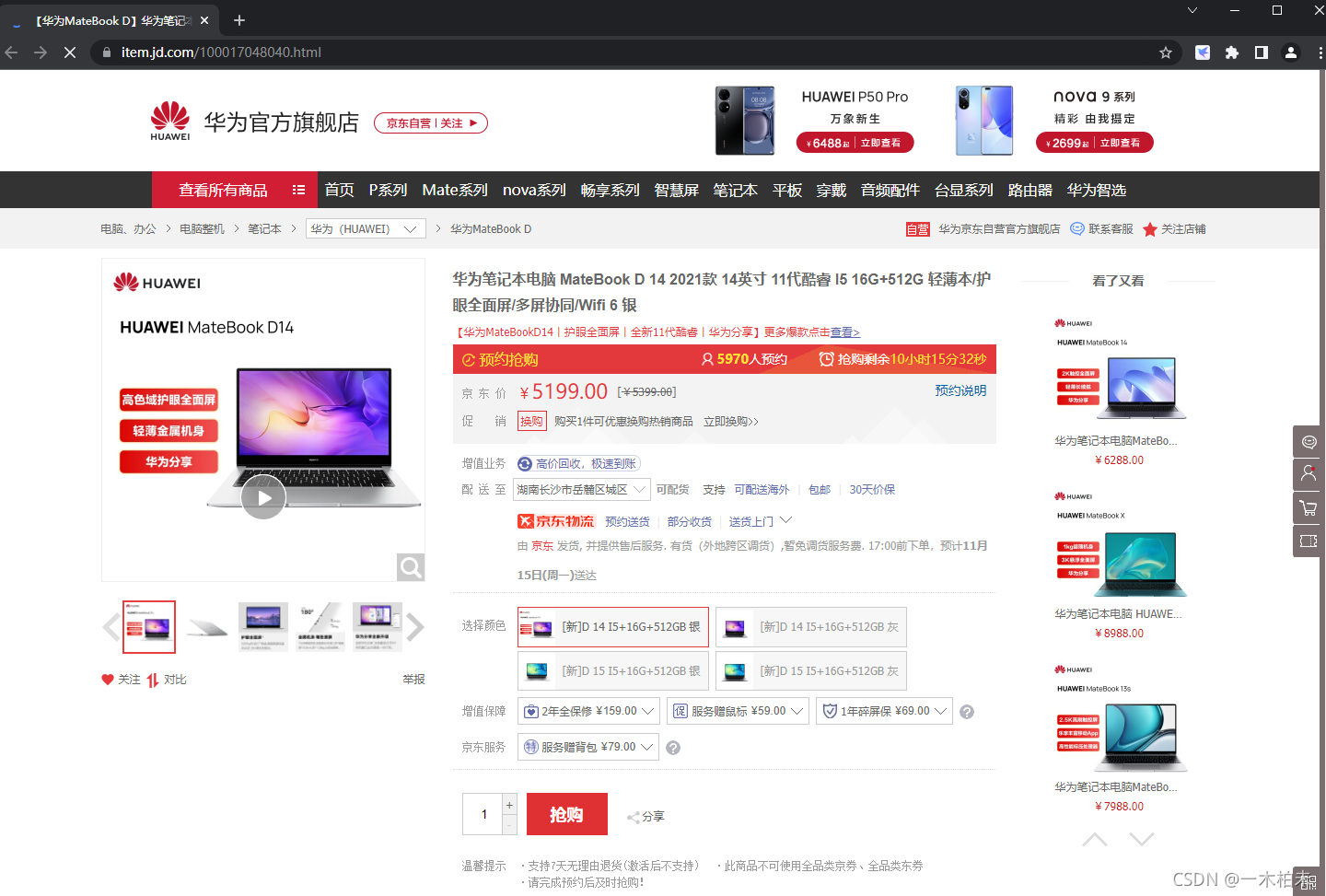Open the floating user account icon
Viewport: 1326px width, 896px height.
click(x=1308, y=474)
